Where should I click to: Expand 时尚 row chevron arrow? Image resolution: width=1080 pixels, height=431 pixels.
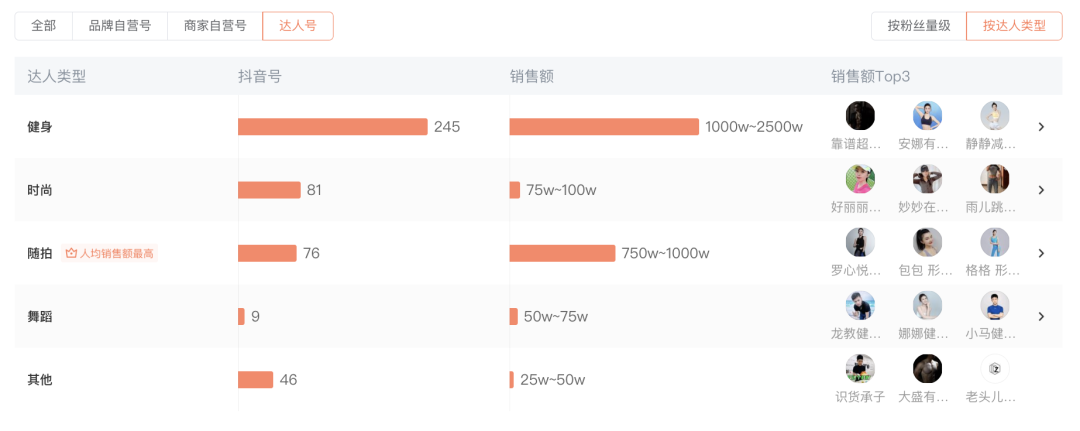[x=1041, y=190]
